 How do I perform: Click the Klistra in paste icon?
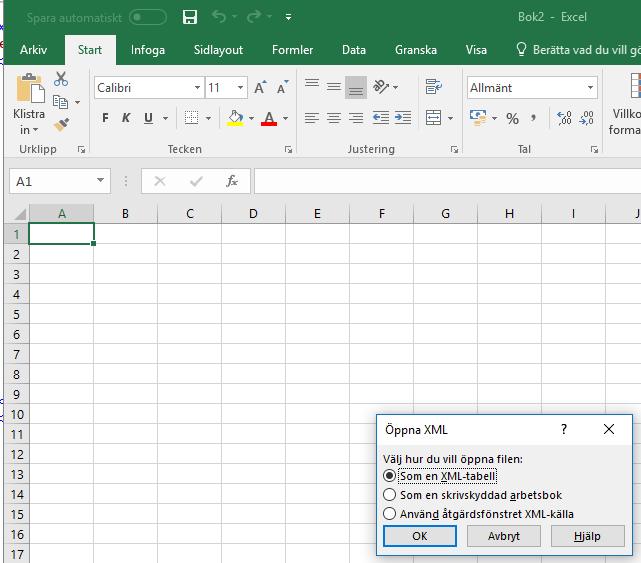[x=30, y=88]
